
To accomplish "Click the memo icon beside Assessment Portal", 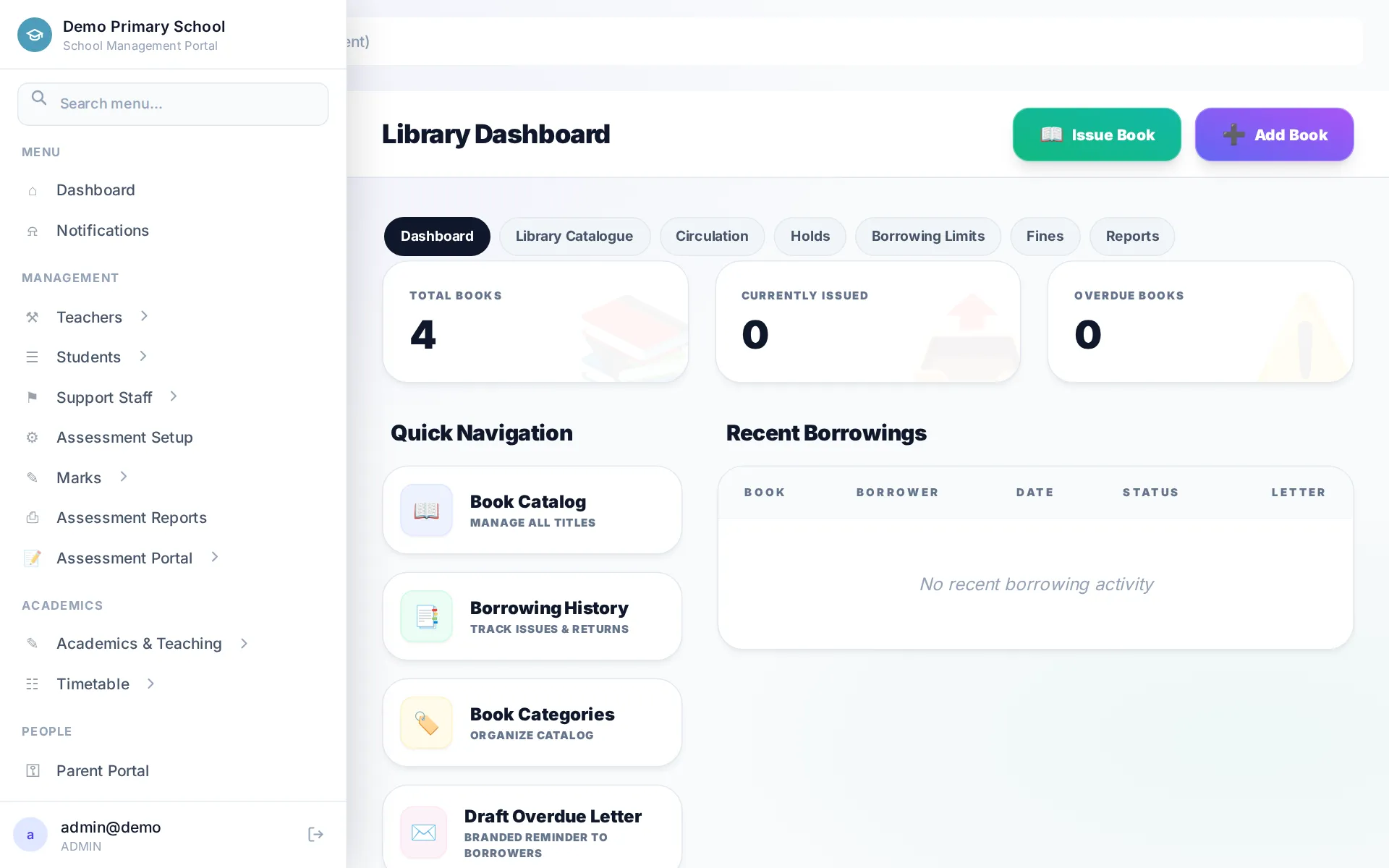I will tap(33, 558).
